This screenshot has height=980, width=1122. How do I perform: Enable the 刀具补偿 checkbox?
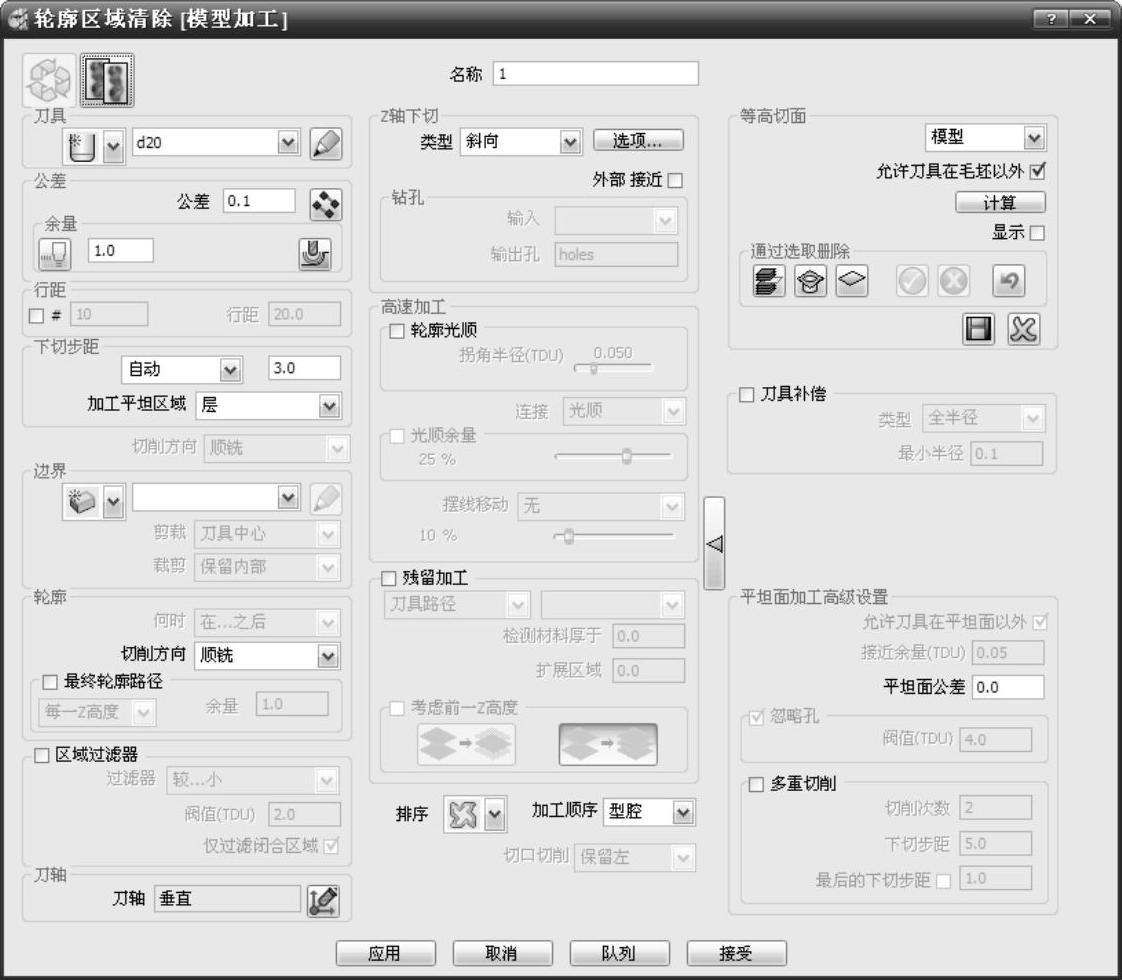[x=746, y=395]
